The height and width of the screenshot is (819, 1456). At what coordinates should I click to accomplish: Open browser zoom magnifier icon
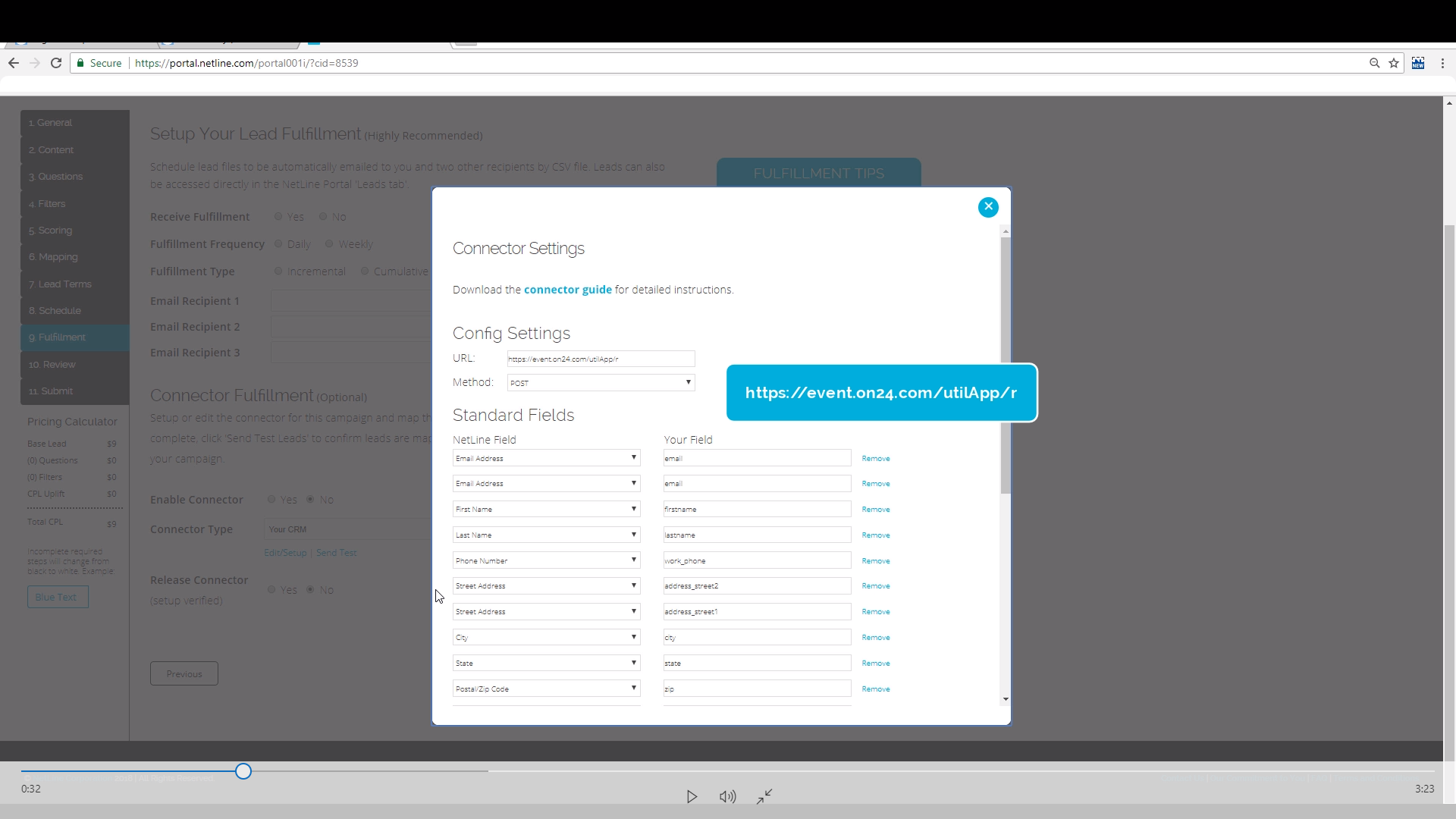pyautogui.click(x=1374, y=63)
